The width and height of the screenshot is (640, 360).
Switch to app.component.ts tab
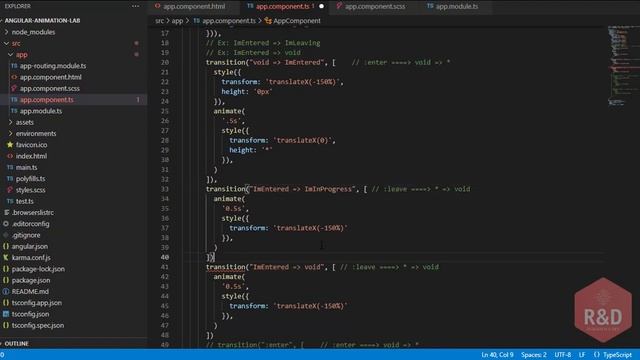282,7
